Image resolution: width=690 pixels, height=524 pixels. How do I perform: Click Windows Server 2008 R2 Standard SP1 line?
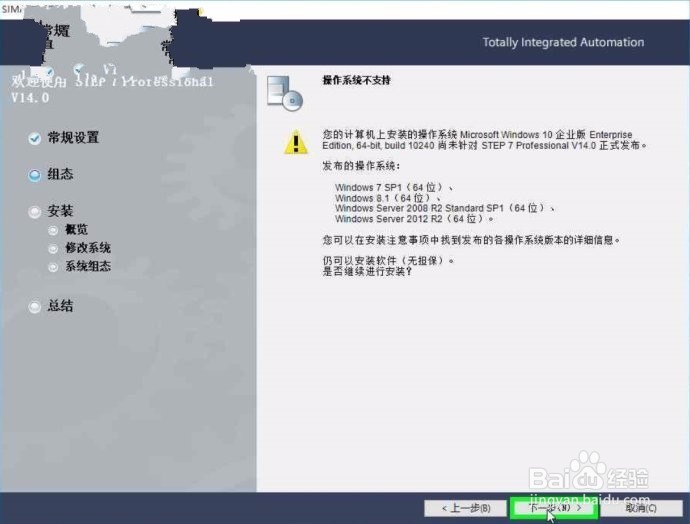[444, 208]
